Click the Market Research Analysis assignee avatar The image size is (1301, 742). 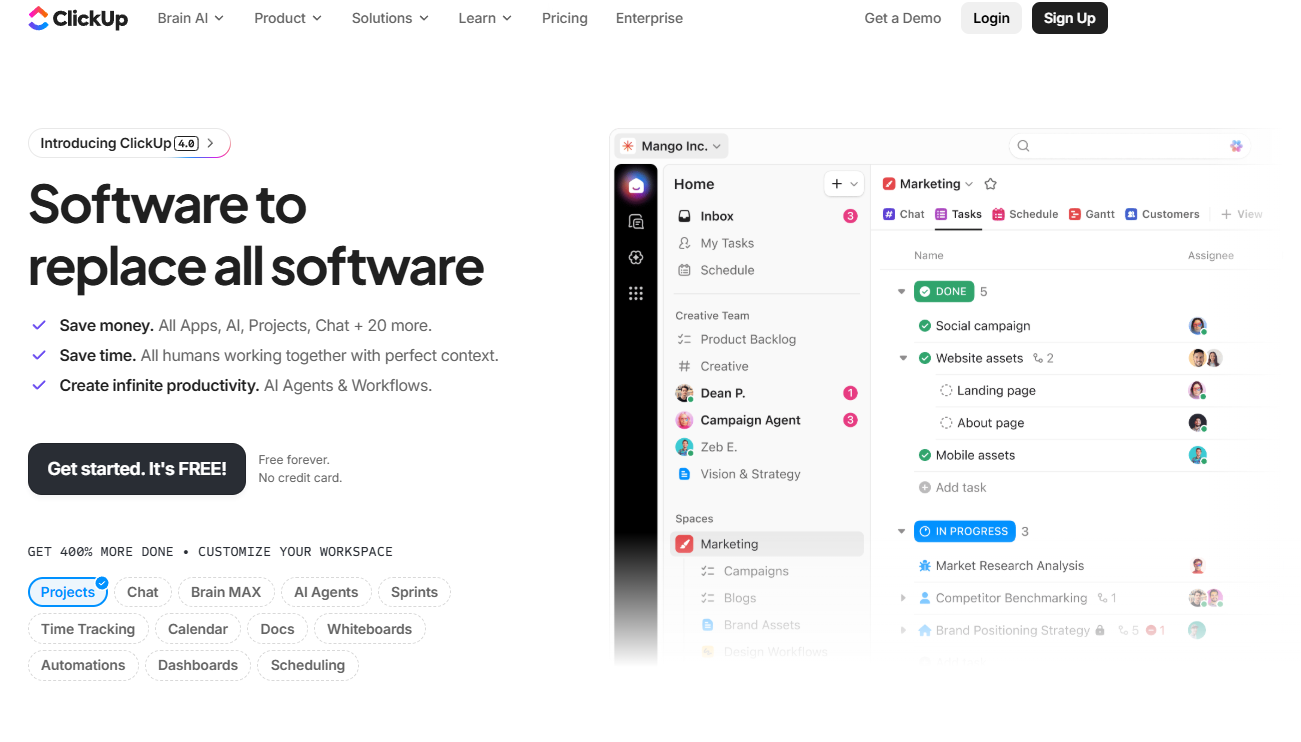[x=1198, y=566]
